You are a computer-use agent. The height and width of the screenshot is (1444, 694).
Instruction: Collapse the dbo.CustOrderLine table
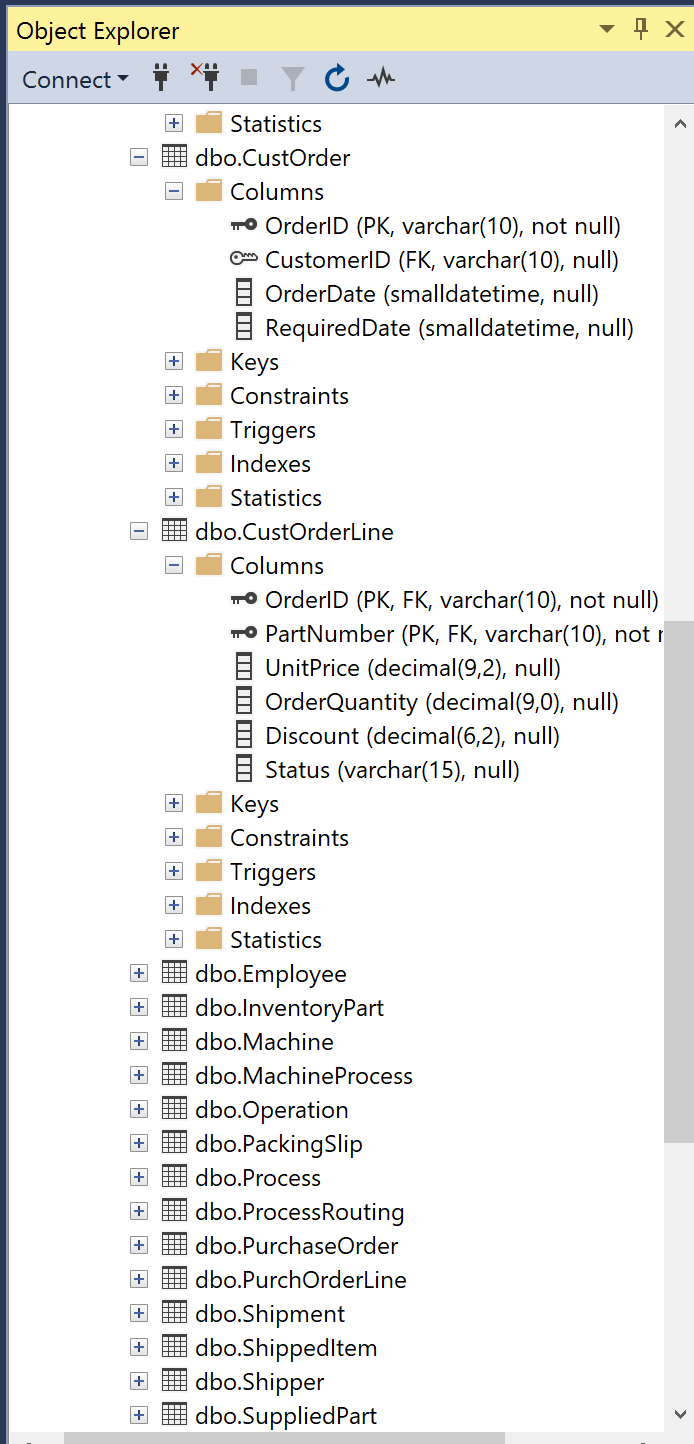(139, 530)
